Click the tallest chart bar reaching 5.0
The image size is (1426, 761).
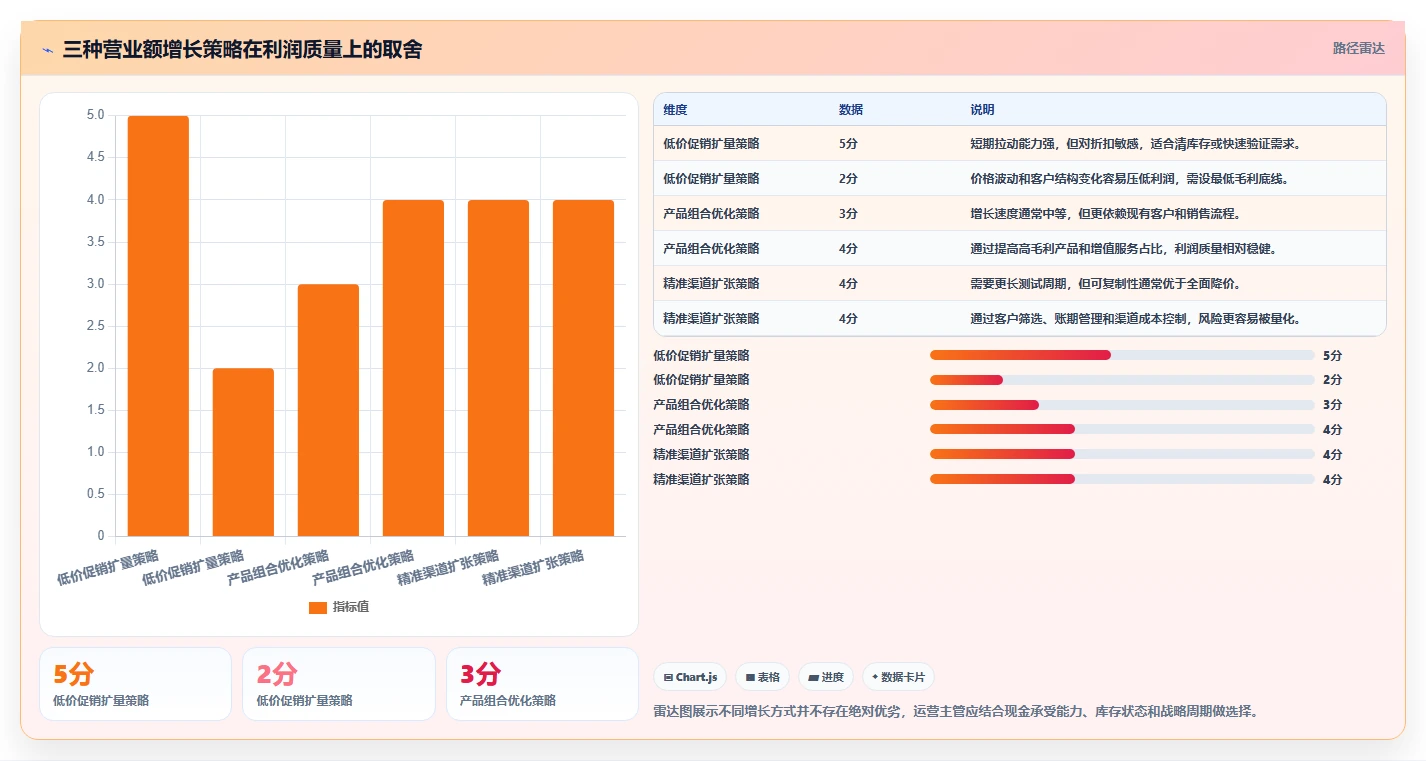pos(158,326)
